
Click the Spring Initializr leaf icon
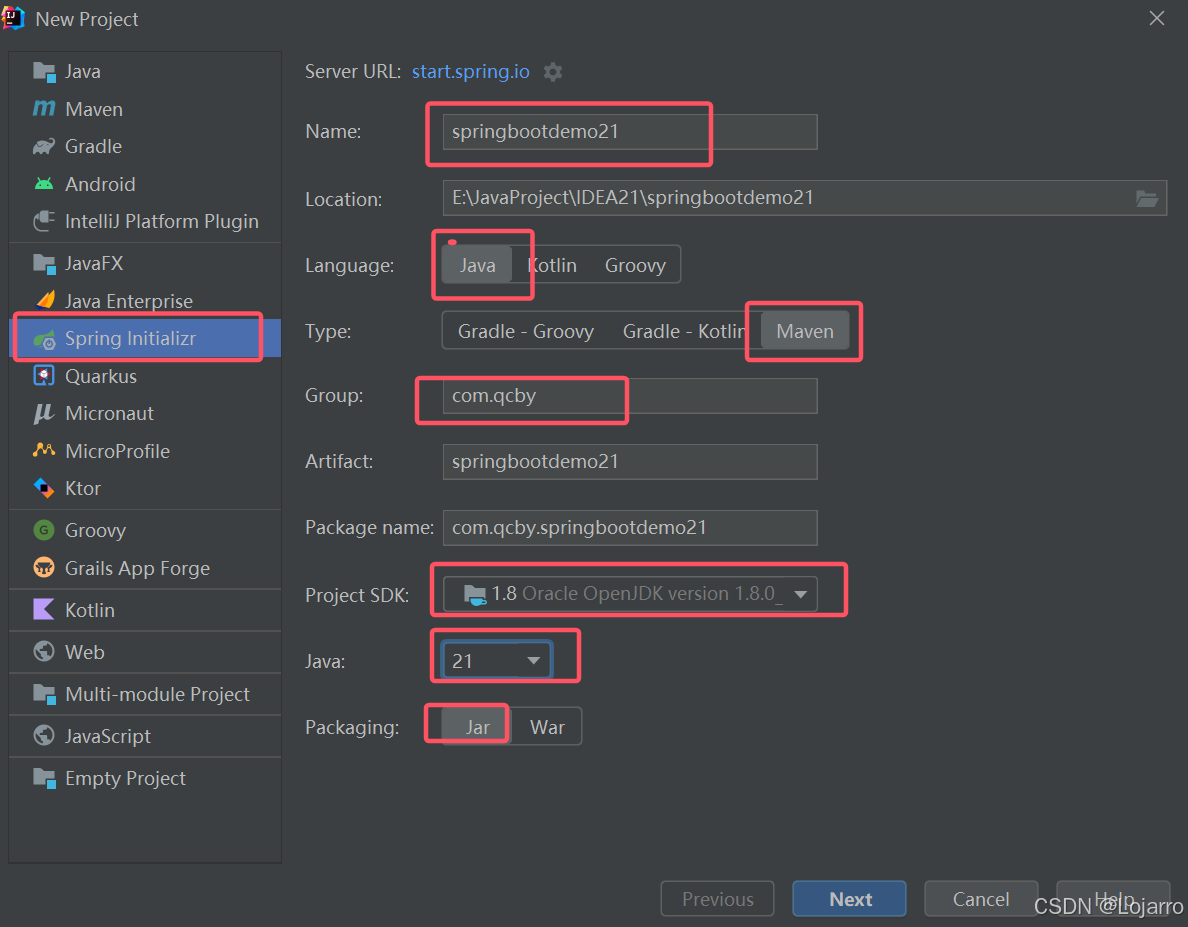pos(44,339)
